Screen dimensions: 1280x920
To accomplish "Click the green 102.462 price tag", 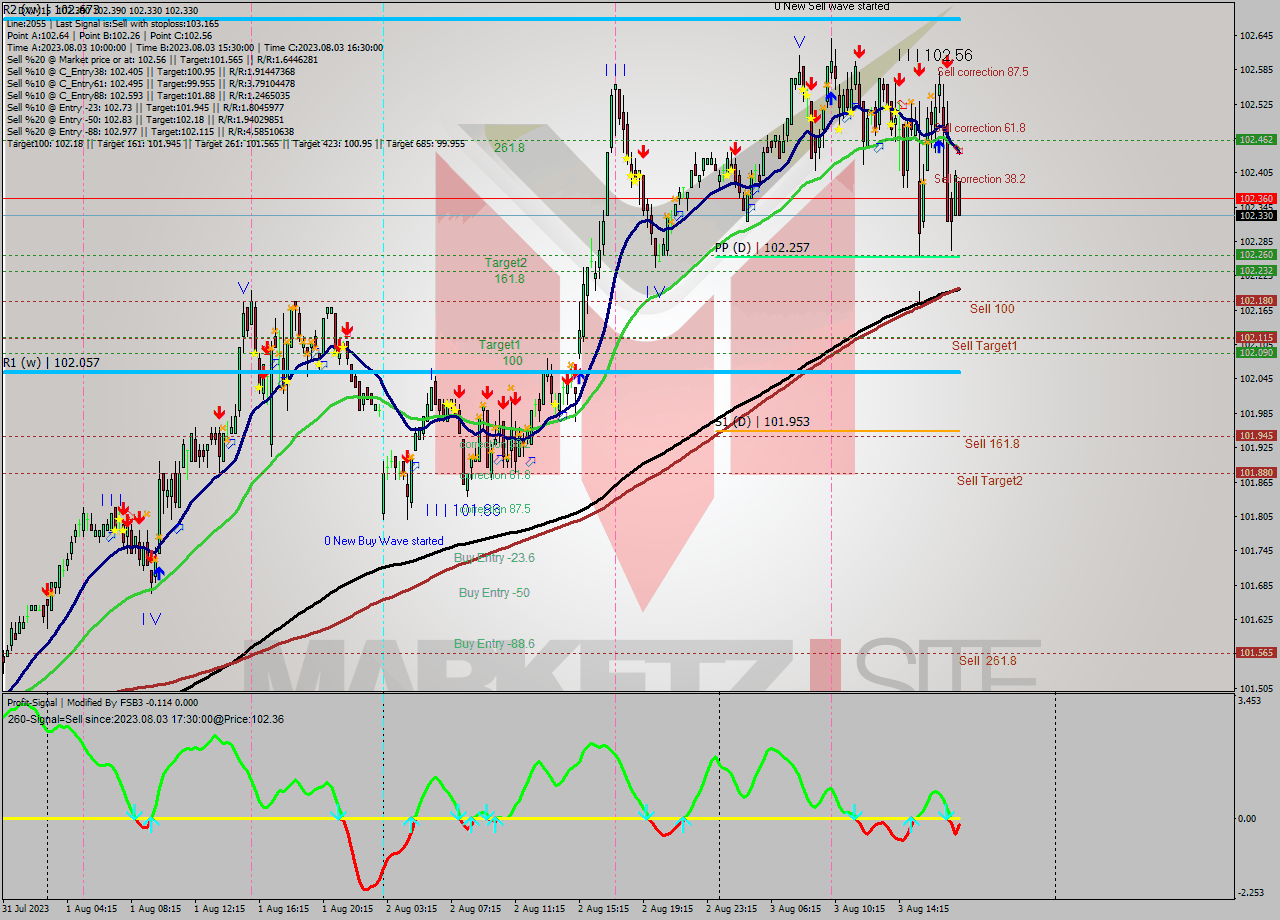I will coord(1255,140).
